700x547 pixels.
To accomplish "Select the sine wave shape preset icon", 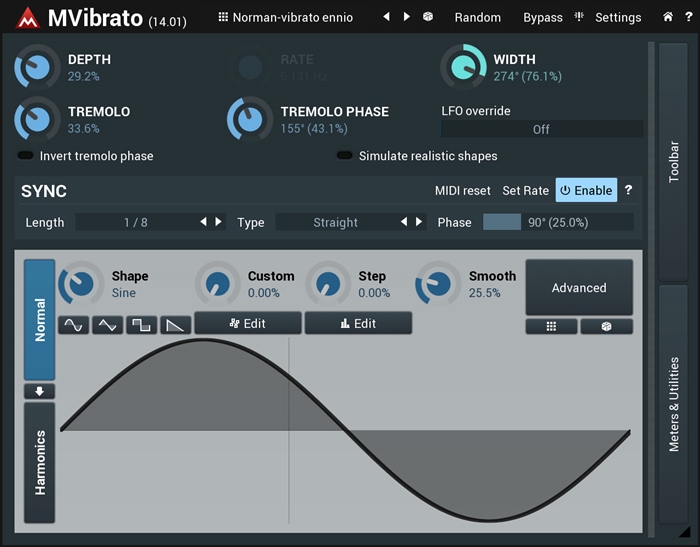I will click(x=73, y=325).
